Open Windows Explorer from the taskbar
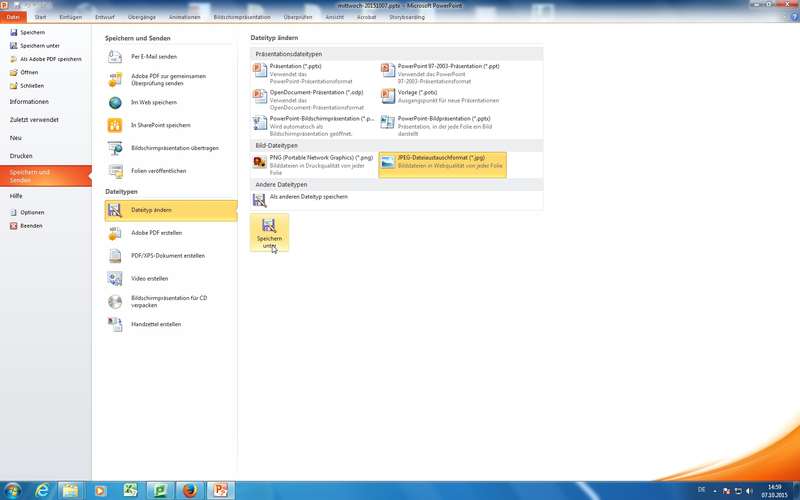The width and height of the screenshot is (800, 500). pyautogui.click(x=70, y=491)
